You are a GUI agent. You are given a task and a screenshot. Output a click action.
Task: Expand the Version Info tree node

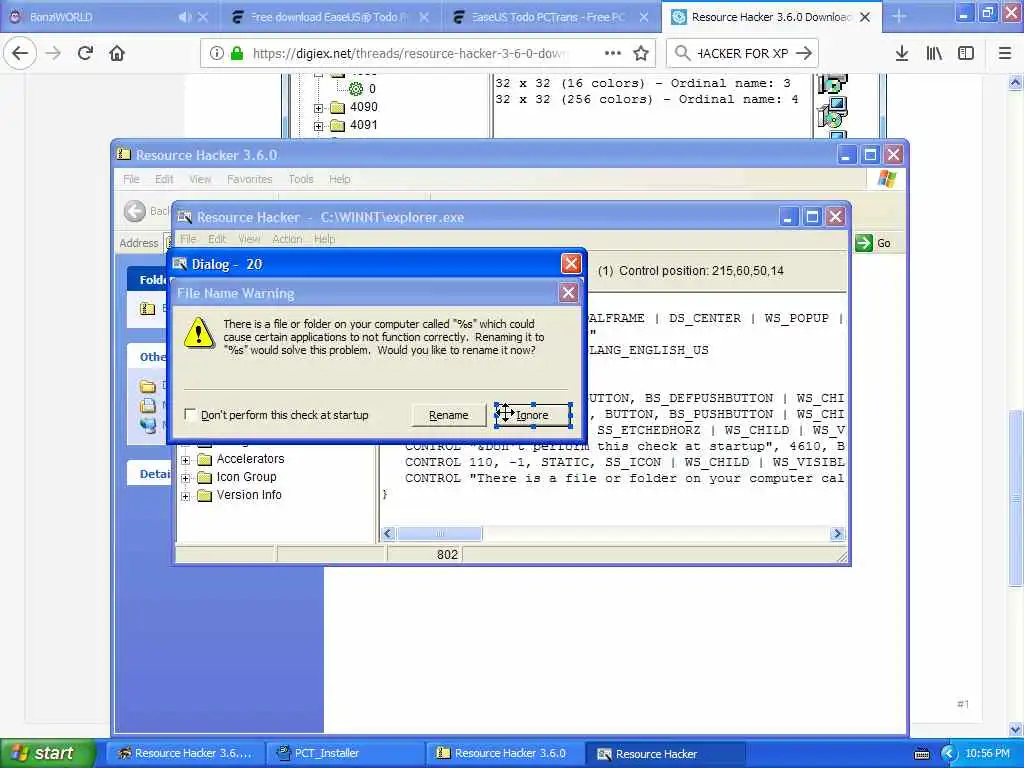(185, 496)
